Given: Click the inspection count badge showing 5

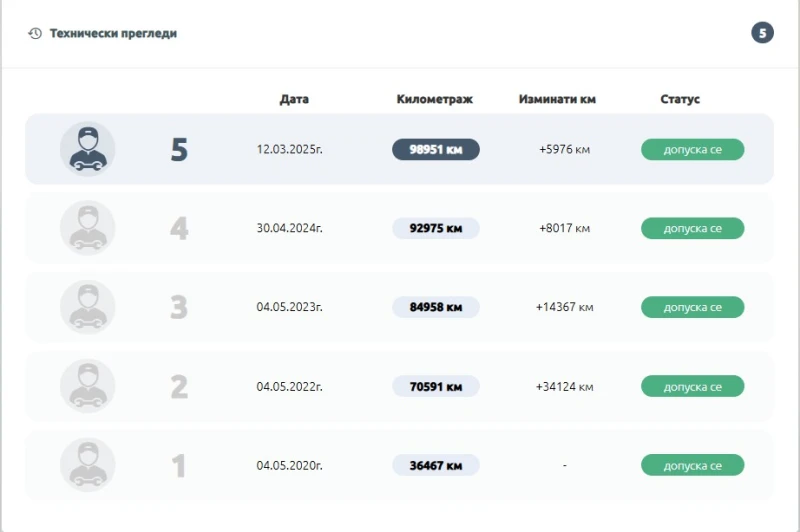Looking at the screenshot, I should [762, 33].
